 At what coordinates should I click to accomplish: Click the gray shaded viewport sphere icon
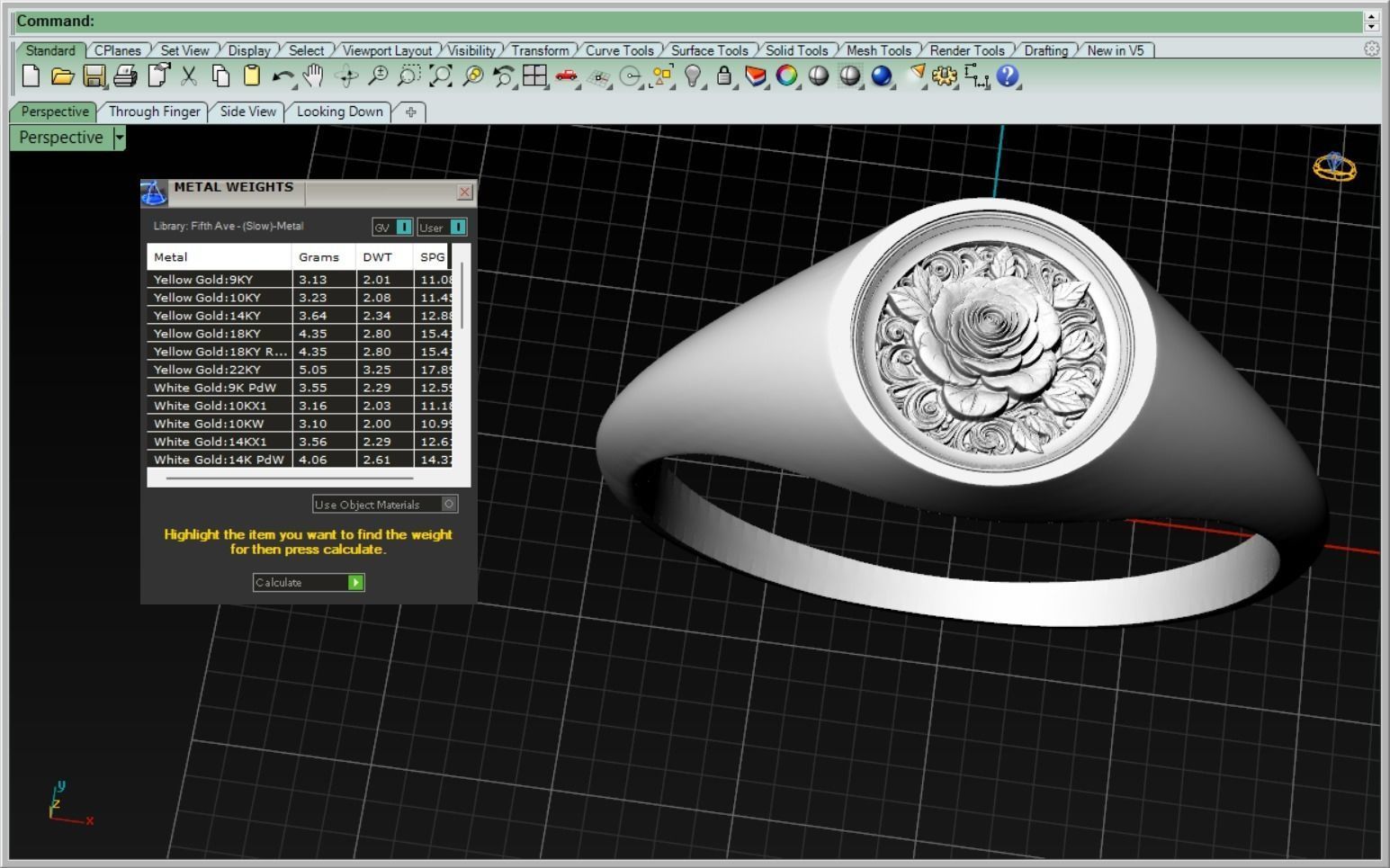[818, 76]
